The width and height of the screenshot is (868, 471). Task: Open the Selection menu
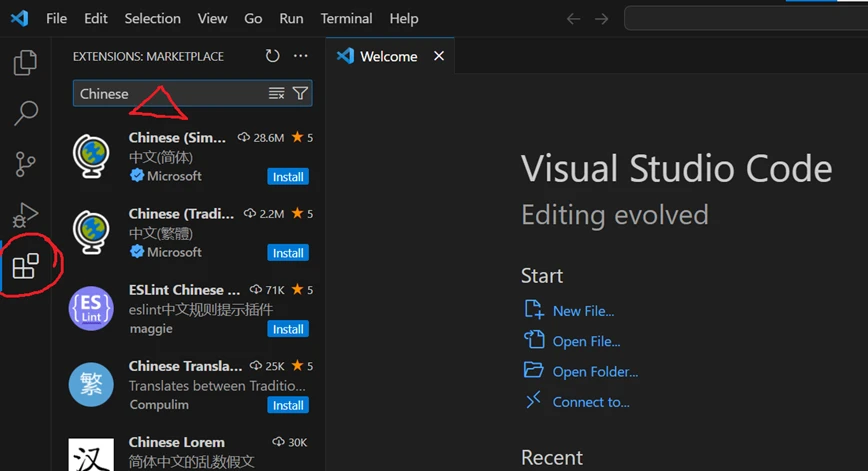pos(152,19)
